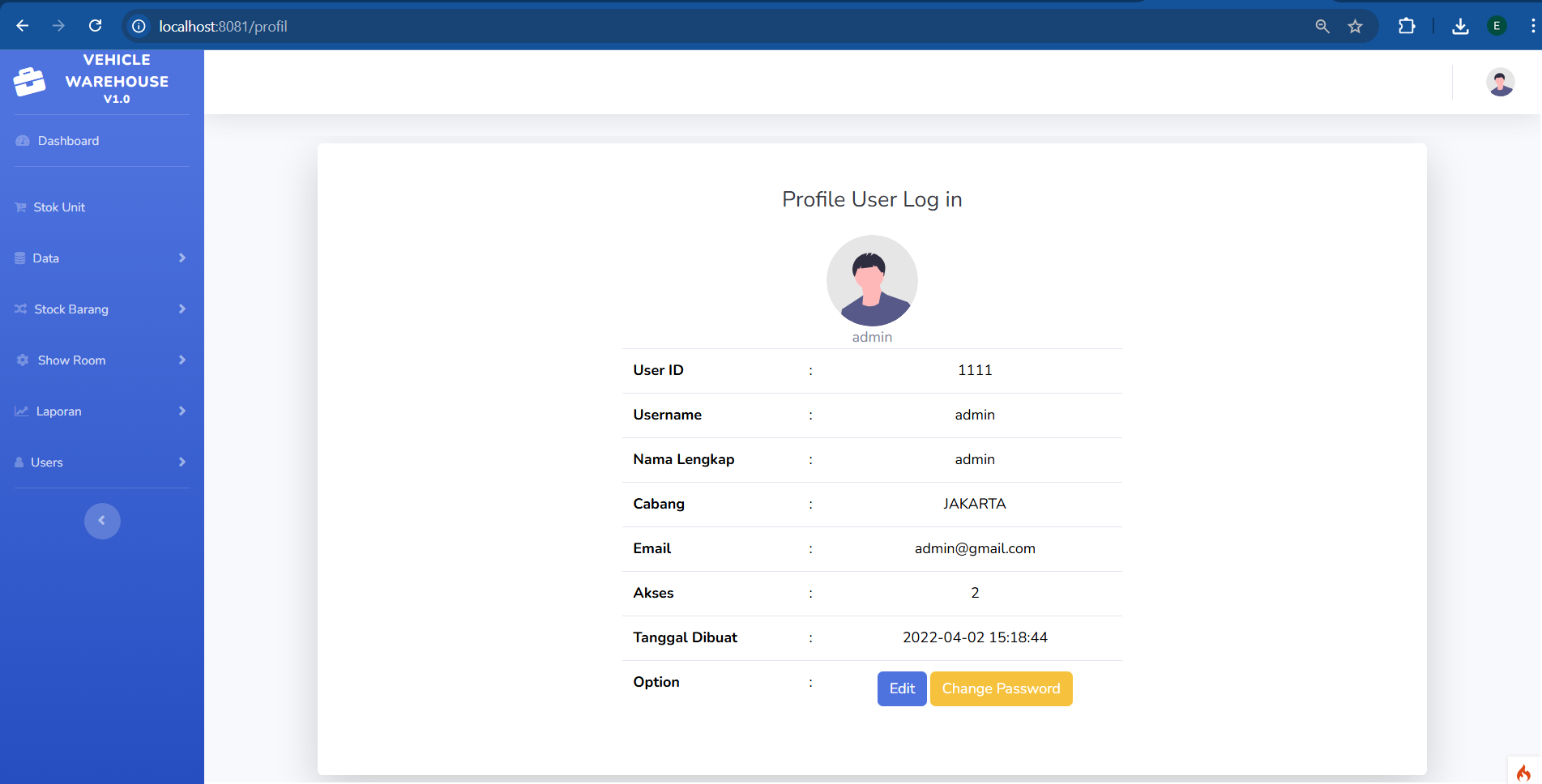The image size is (1542, 784).
Task: Open the user avatar menu in top bar
Action: (x=1500, y=82)
